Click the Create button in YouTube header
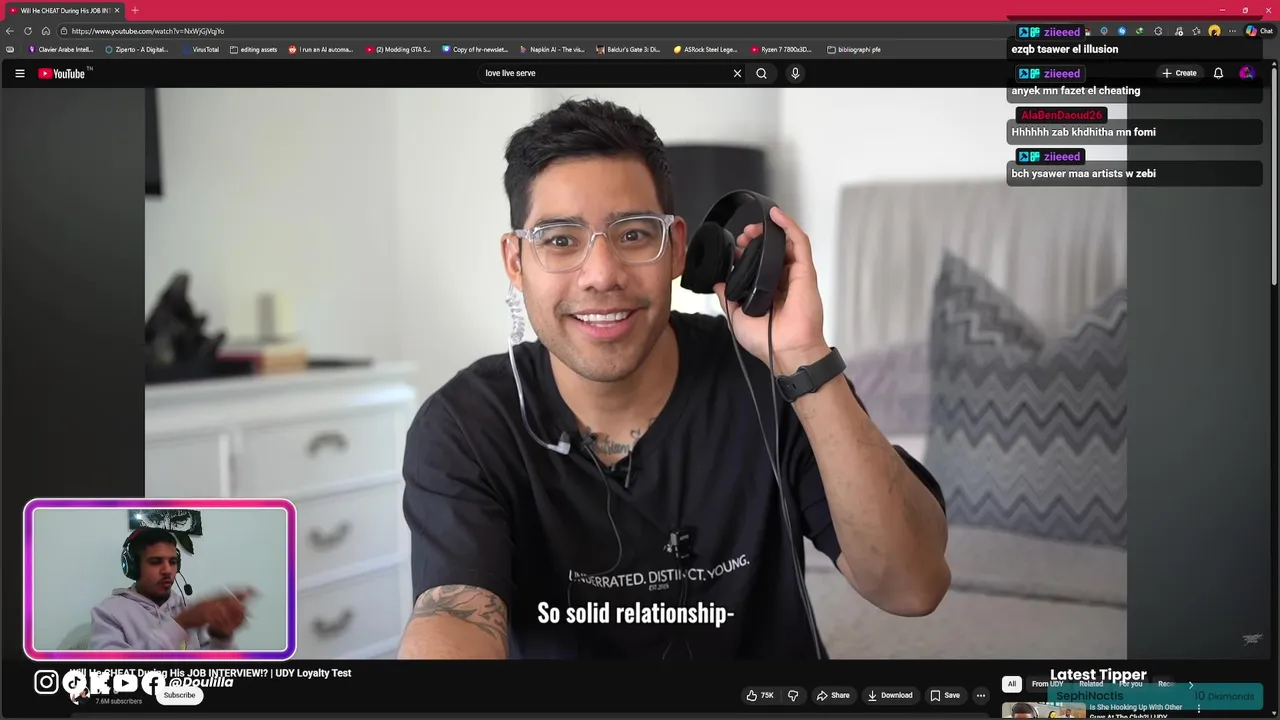 click(1179, 73)
